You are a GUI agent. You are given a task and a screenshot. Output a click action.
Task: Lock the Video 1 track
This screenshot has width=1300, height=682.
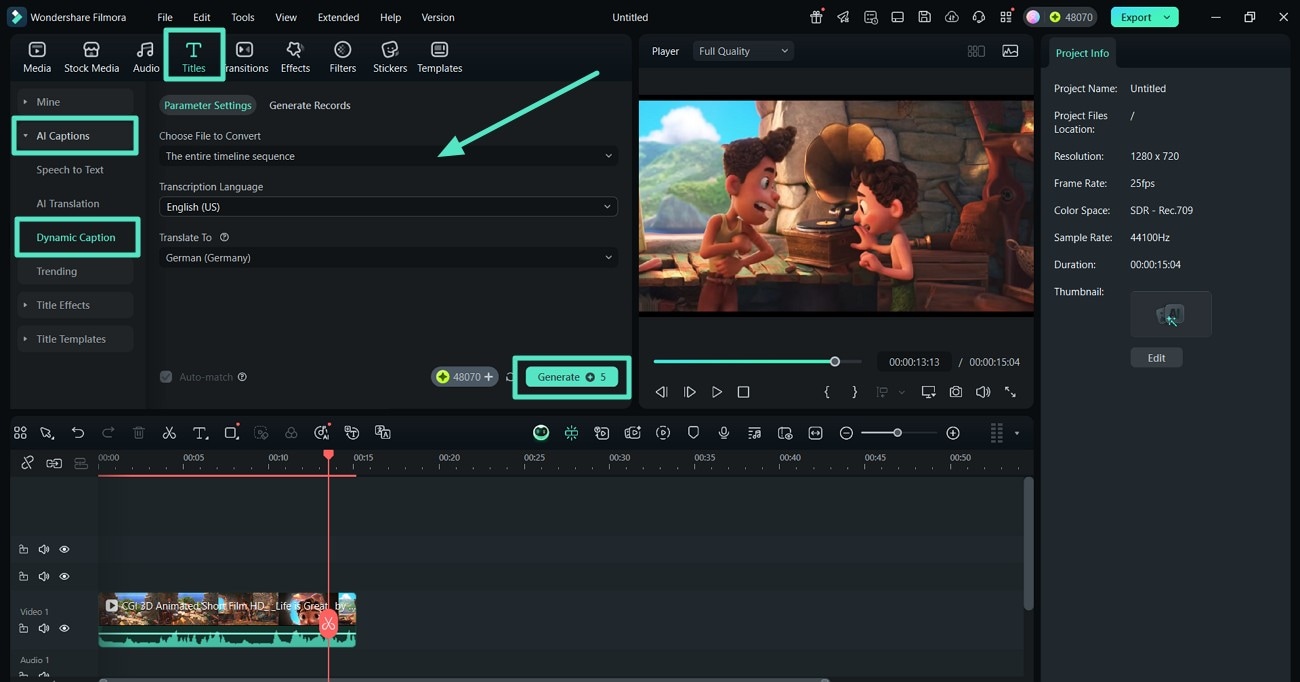click(24, 628)
